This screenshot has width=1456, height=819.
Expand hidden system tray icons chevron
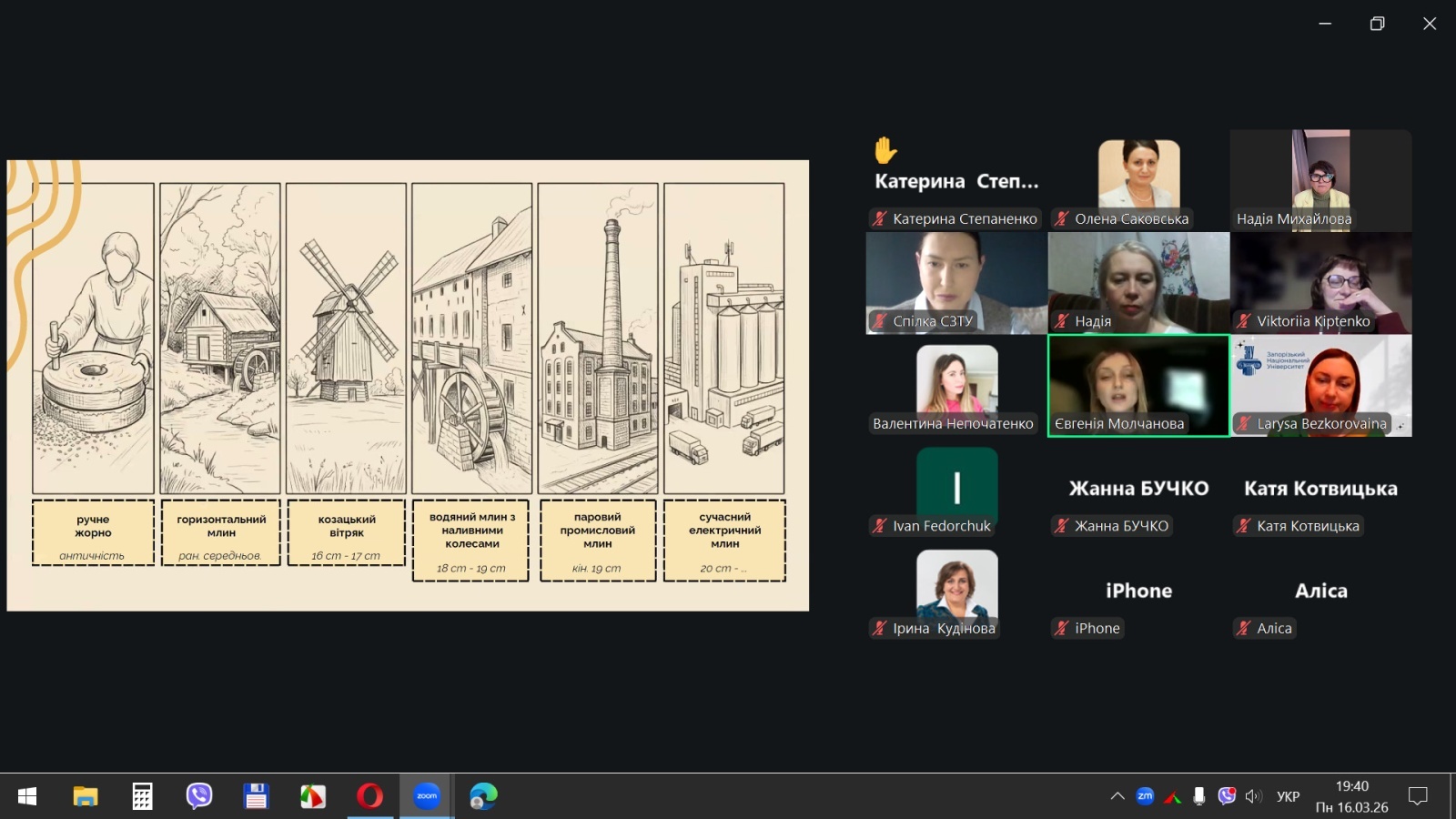tap(1117, 796)
